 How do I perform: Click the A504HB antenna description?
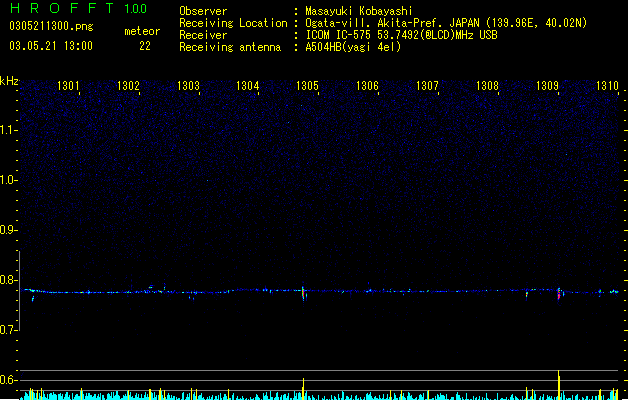click(x=353, y=47)
